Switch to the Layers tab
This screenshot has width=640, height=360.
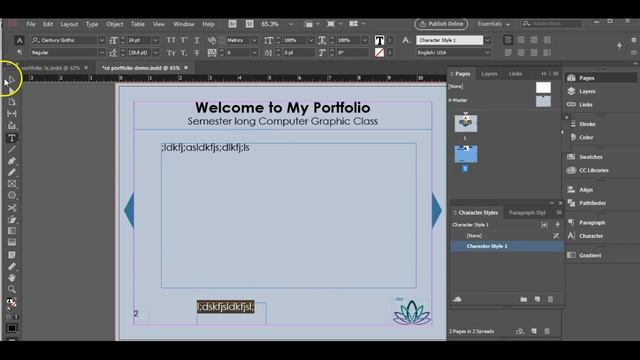pyautogui.click(x=489, y=74)
